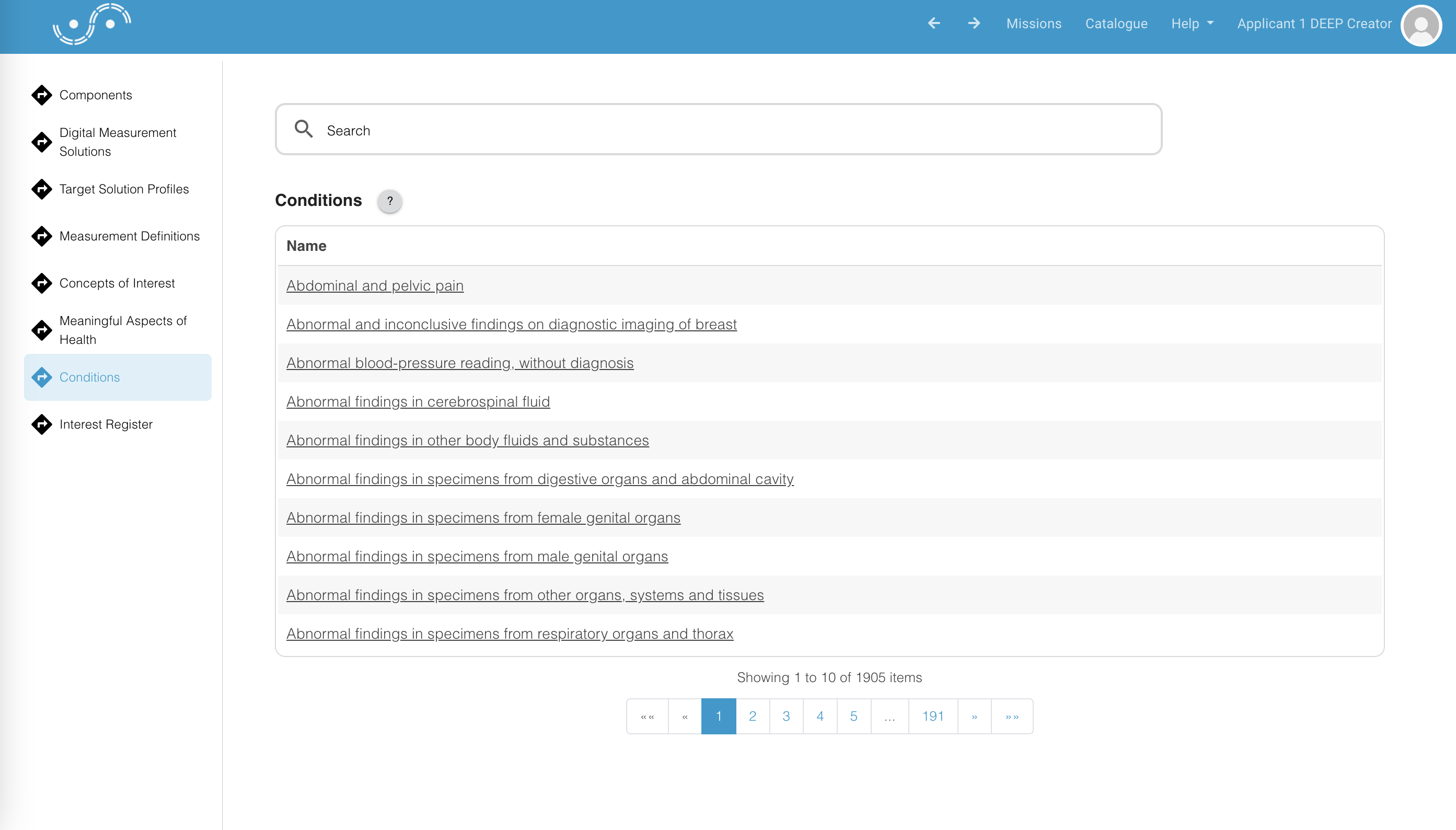Expand the Help dropdown menu
1456x830 pixels.
point(1192,24)
